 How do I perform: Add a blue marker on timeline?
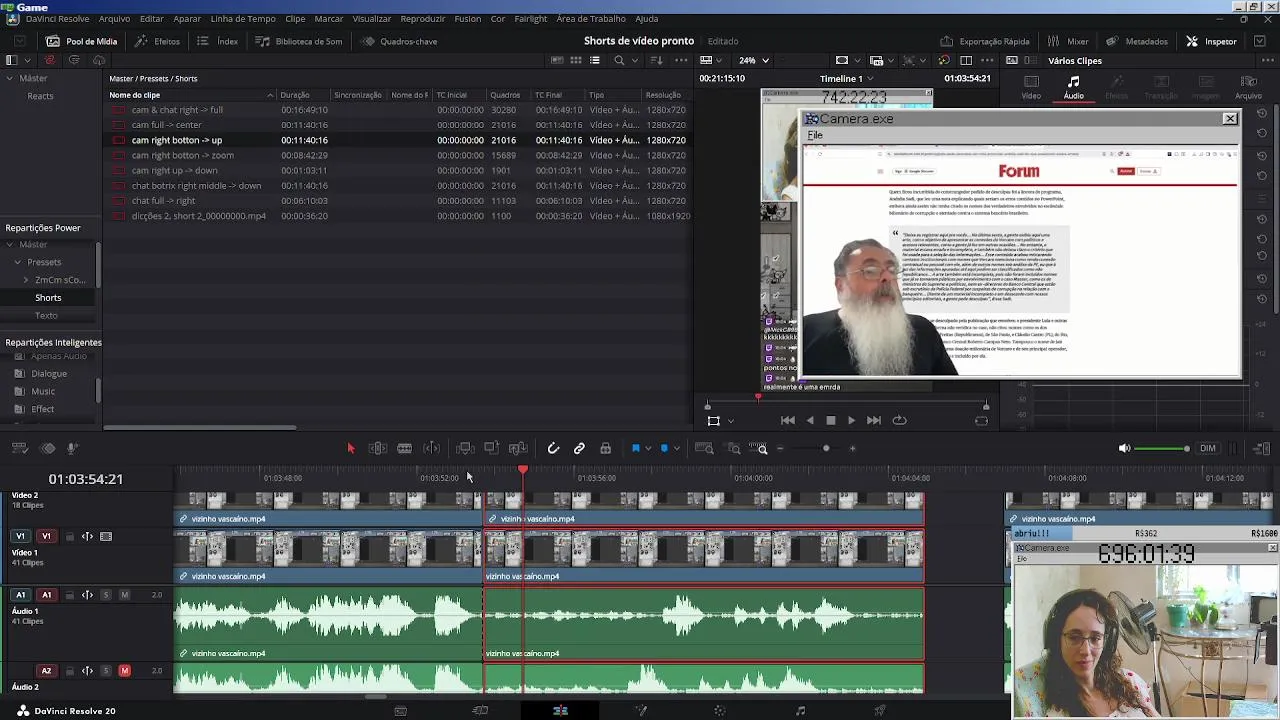(x=664, y=449)
